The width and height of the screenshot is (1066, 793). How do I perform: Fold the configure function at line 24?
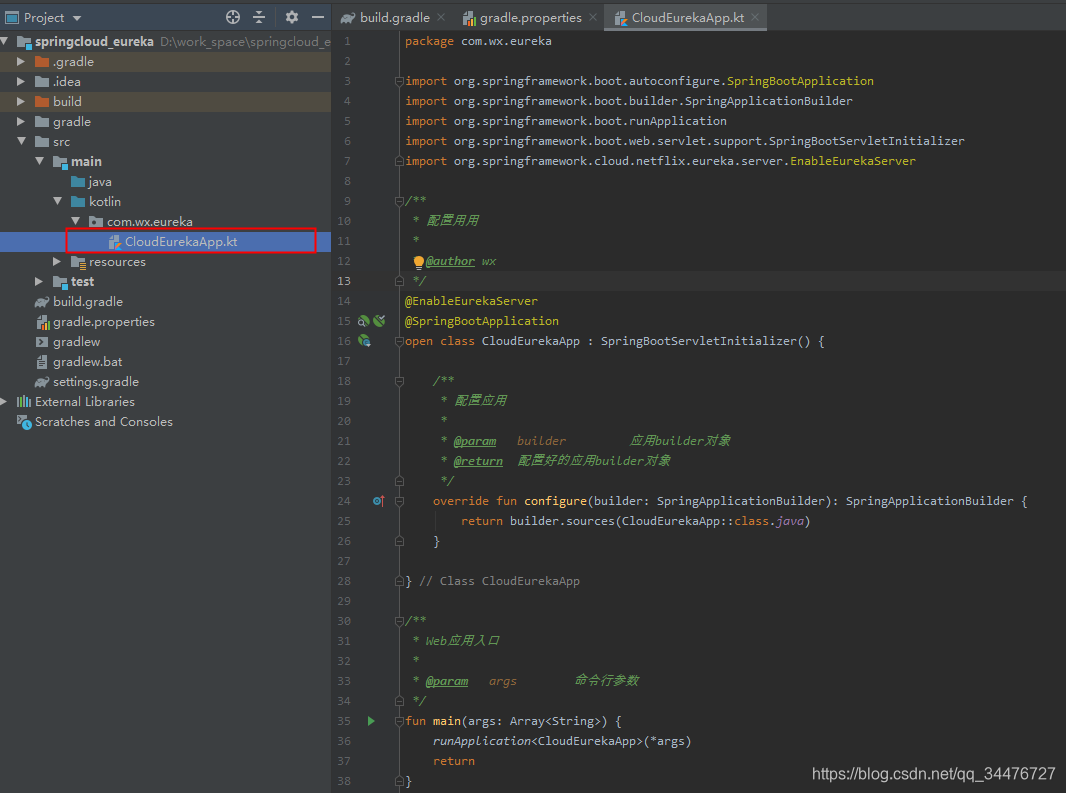click(x=399, y=501)
